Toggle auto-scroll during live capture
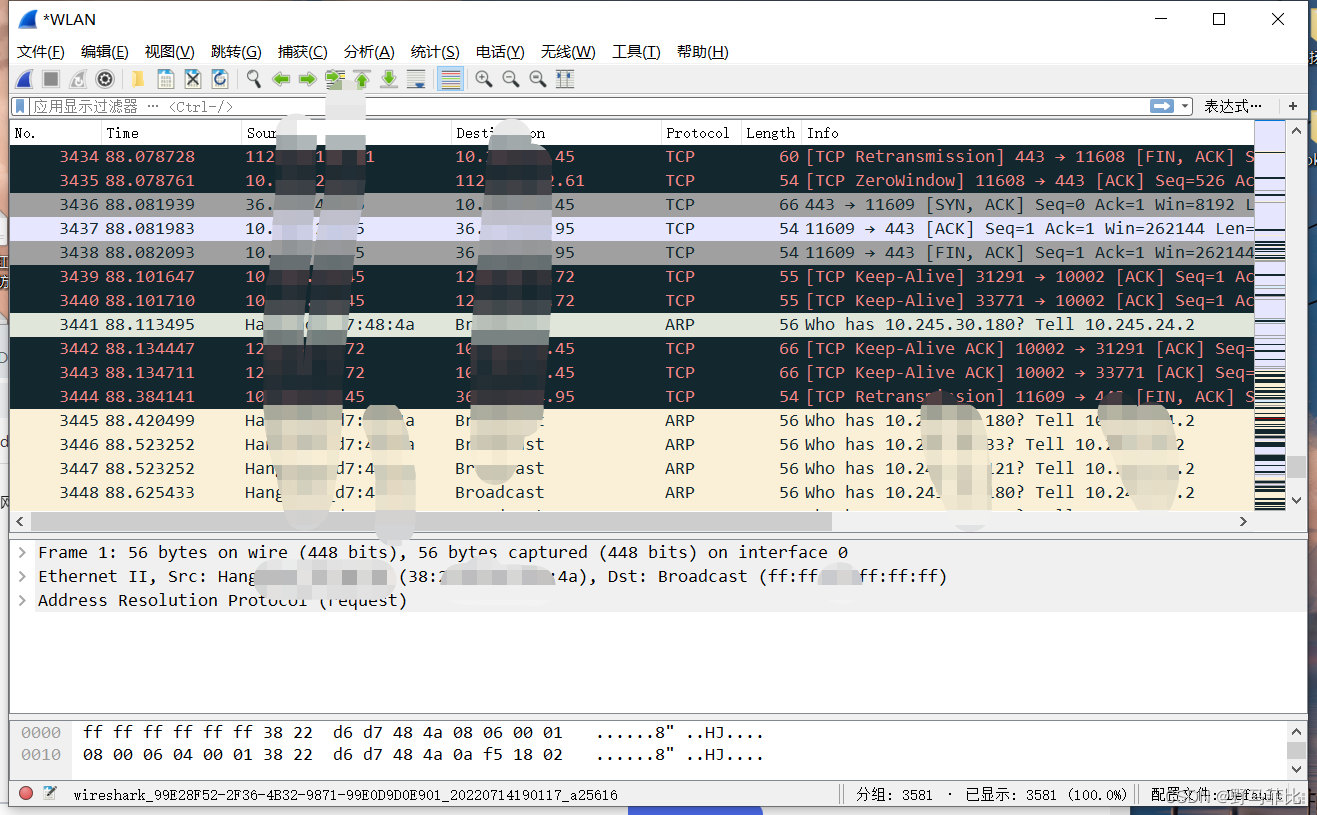Image resolution: width=1317 pixels, height=815 pixels. coord(416,79)
